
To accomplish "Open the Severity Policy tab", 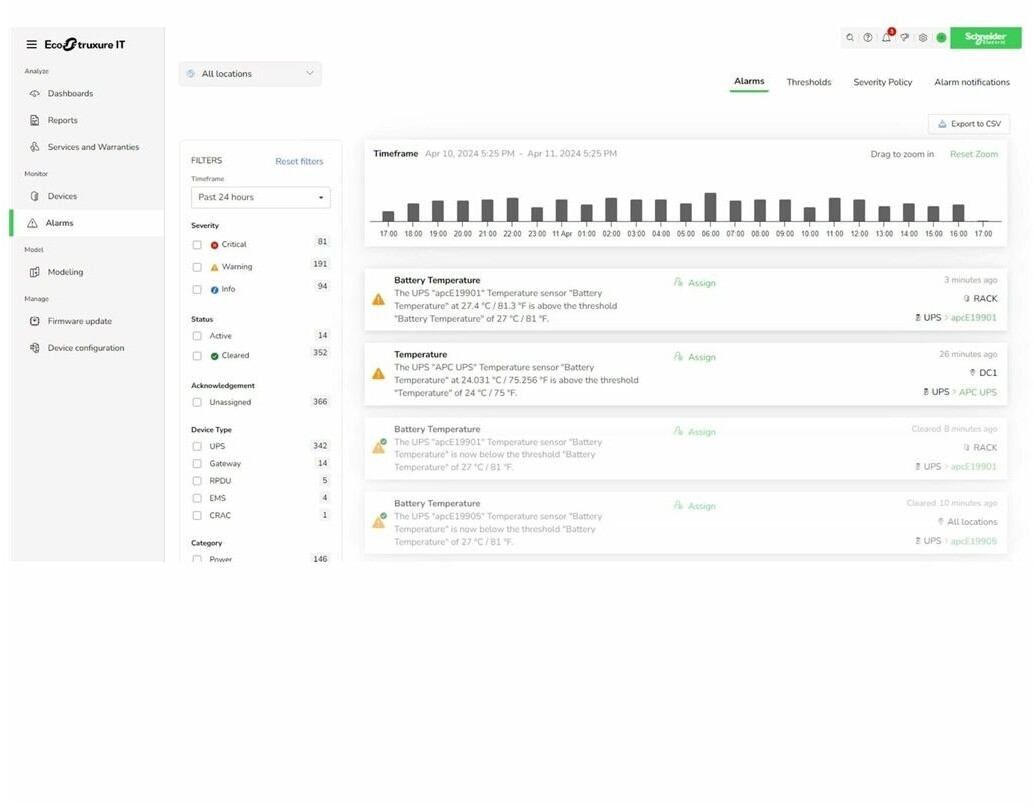I will 882,82.
